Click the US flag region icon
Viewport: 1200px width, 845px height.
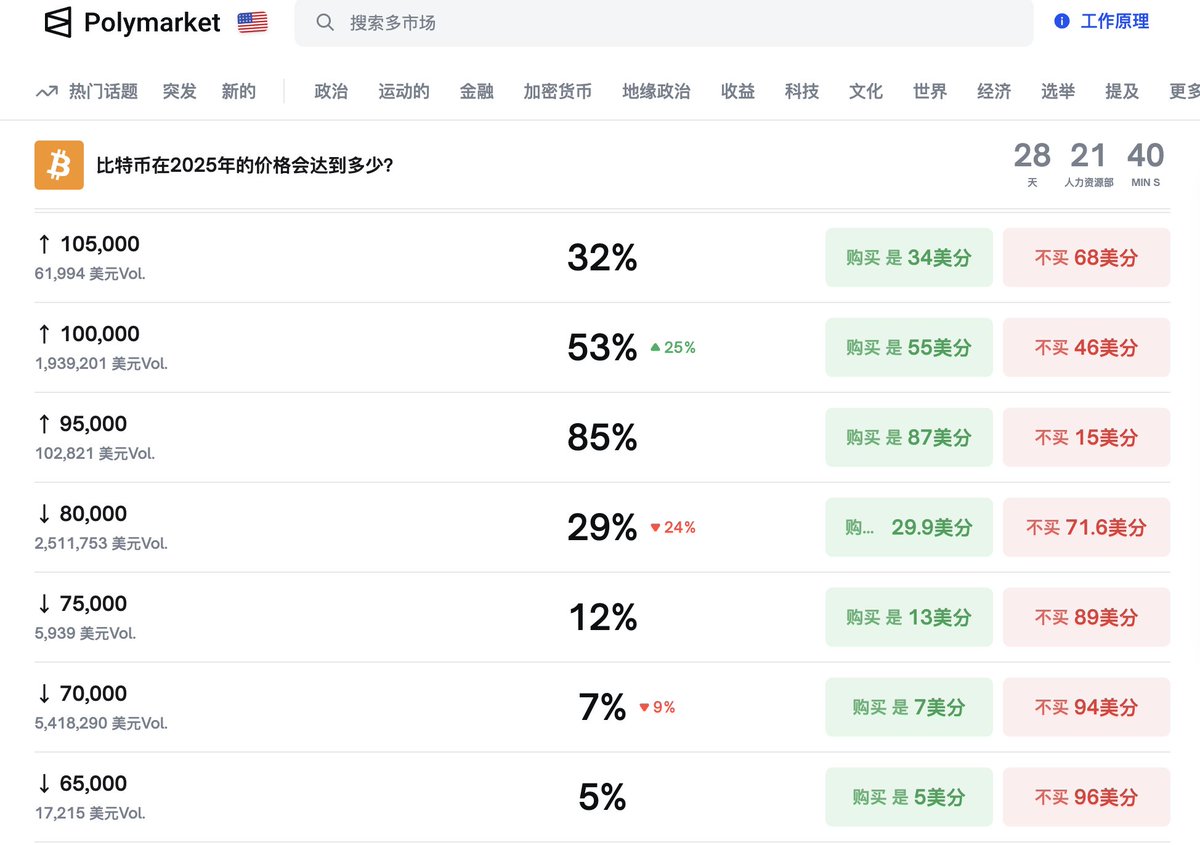pos(252,22)
